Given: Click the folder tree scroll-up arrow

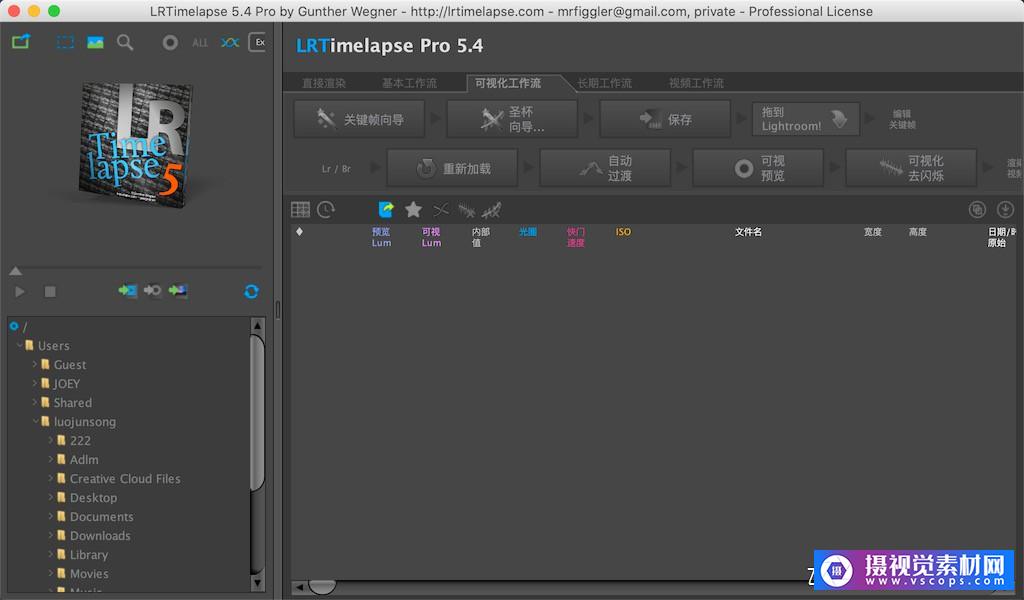Looking at the screenshot, I should (257, 325).
